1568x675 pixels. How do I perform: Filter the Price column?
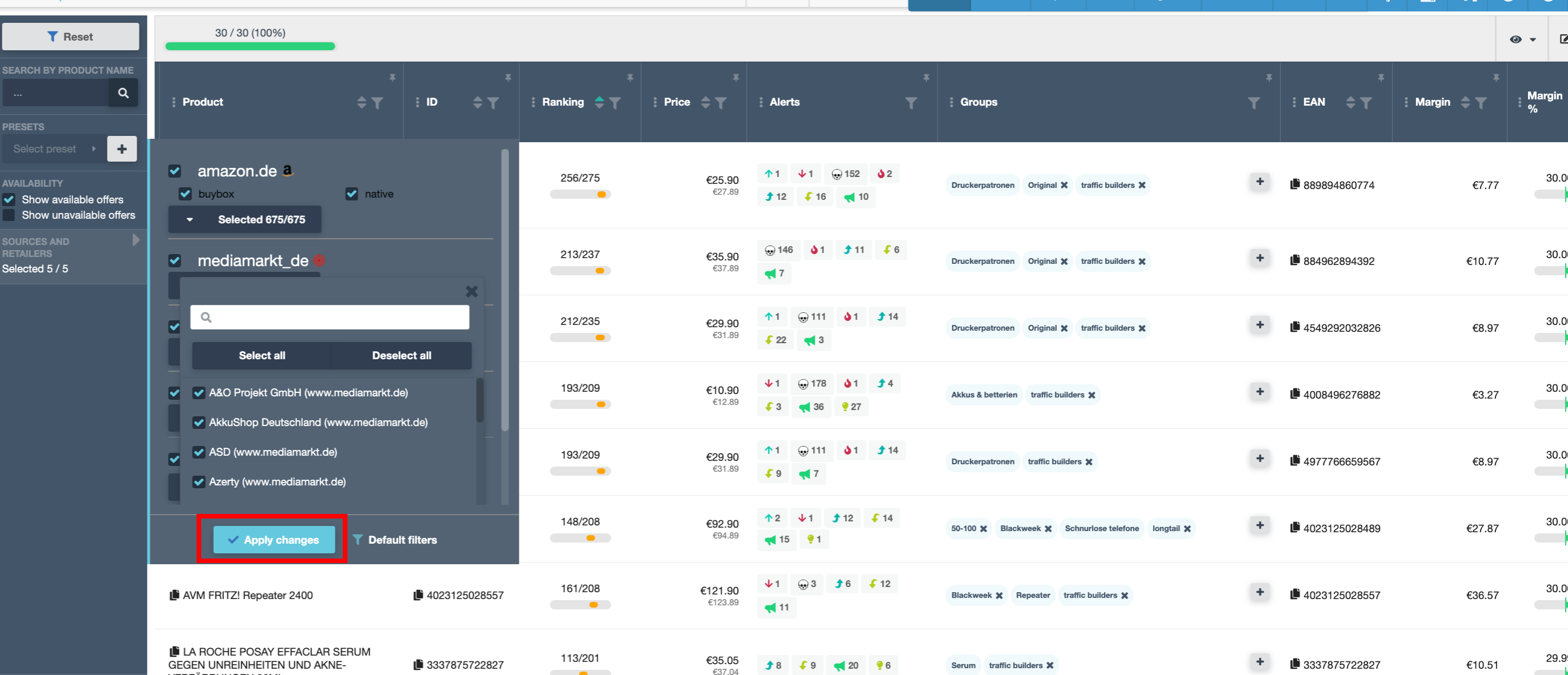pos(721,103)
